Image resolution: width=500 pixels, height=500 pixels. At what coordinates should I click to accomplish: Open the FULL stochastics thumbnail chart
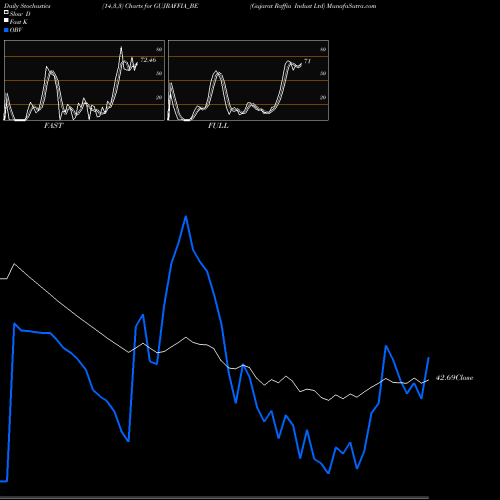(x=248, y=80)
